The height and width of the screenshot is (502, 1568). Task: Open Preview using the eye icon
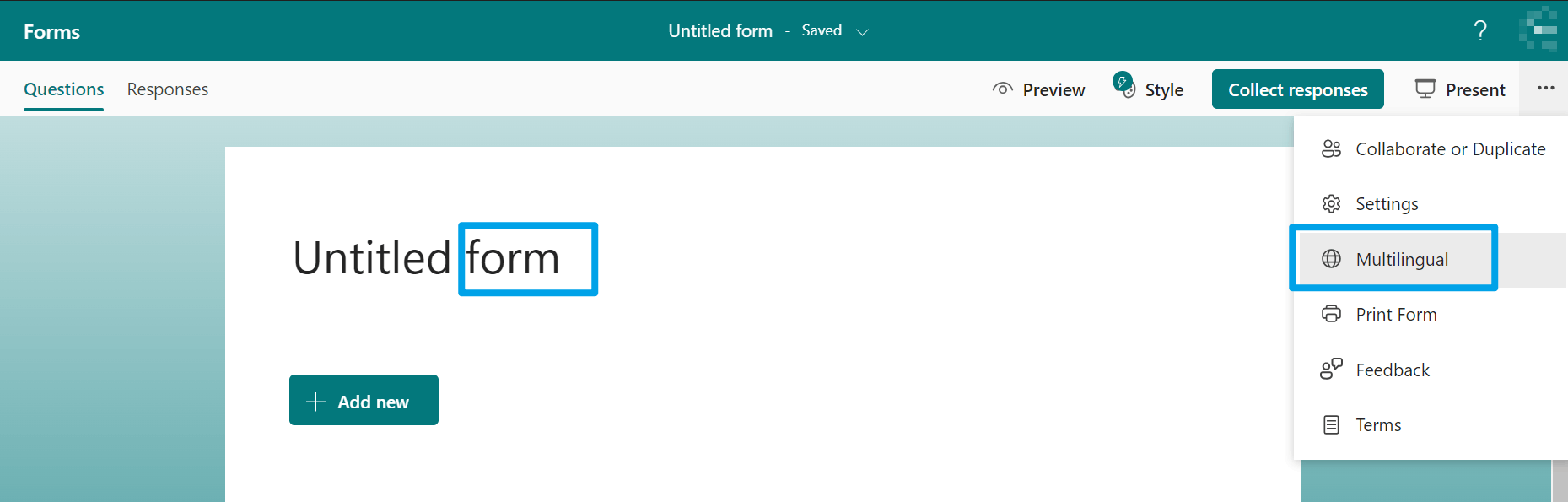(1003, 89)
